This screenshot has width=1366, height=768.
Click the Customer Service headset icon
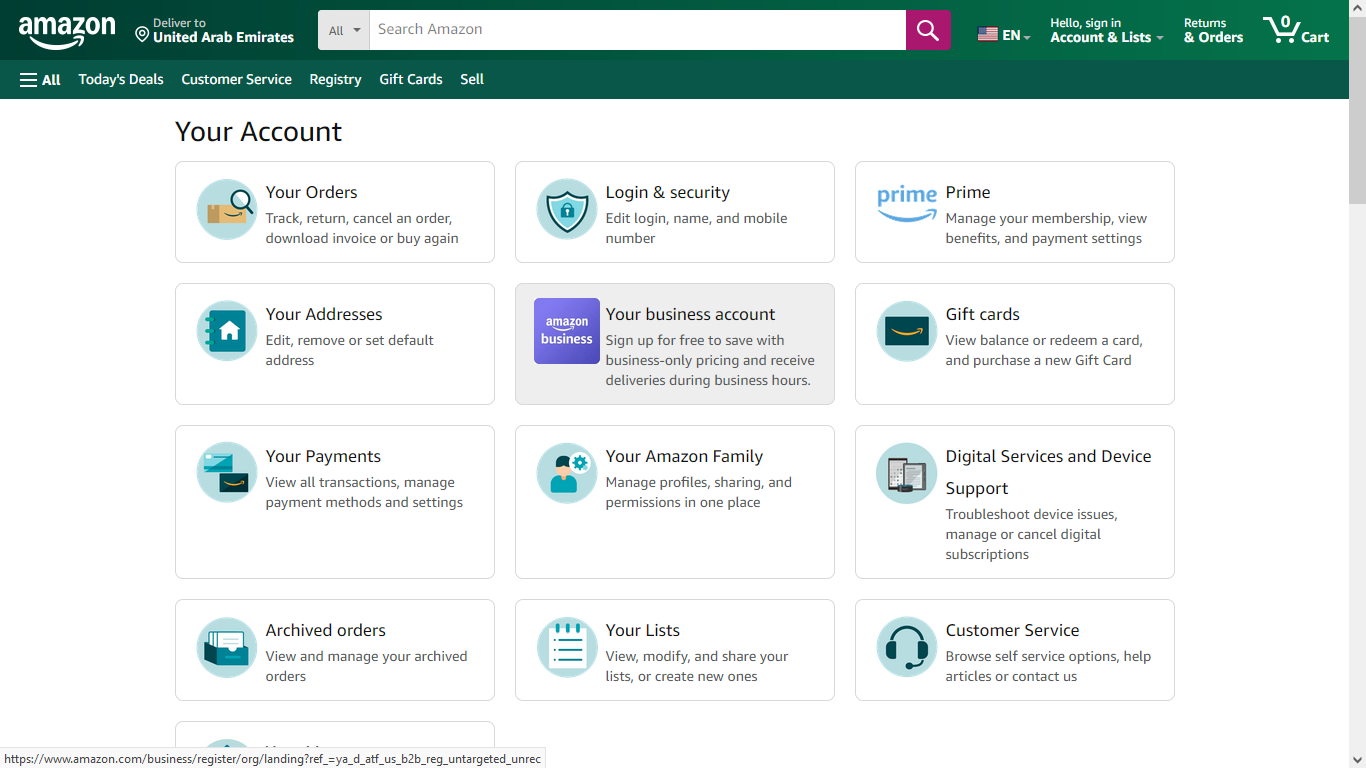coord(907,647)
